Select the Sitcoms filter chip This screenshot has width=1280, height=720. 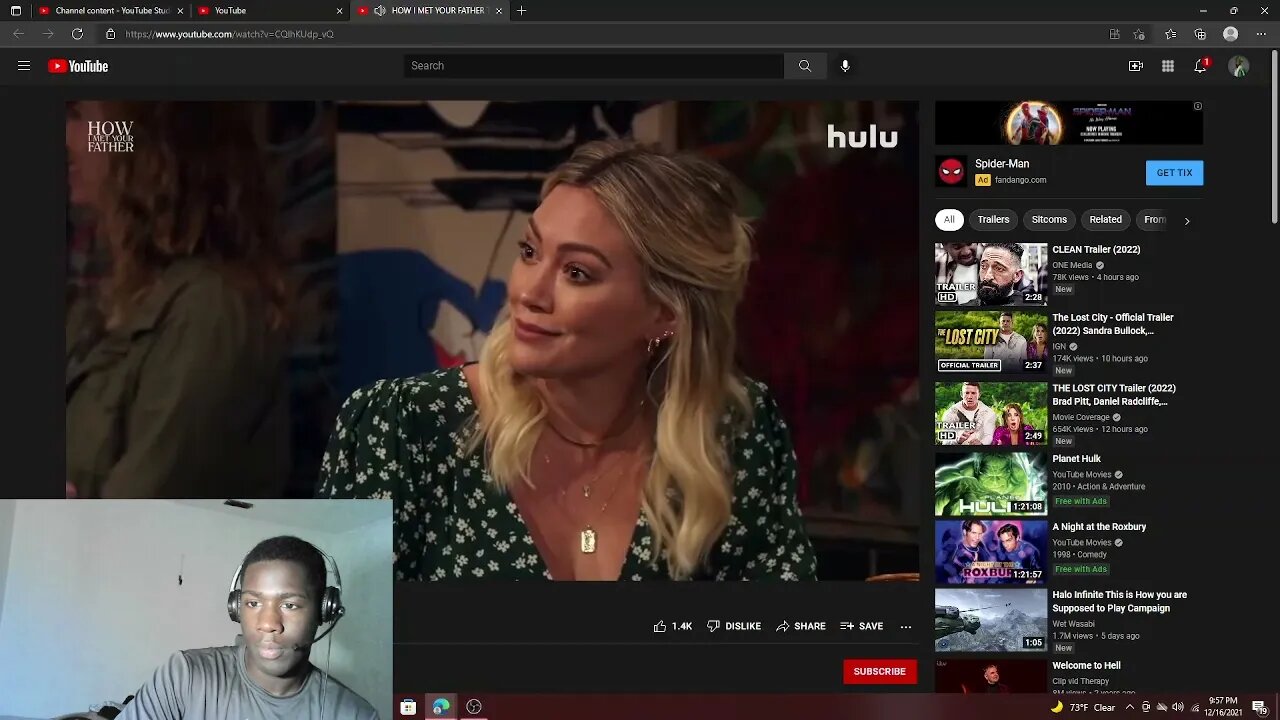[x=1049, y=220]
